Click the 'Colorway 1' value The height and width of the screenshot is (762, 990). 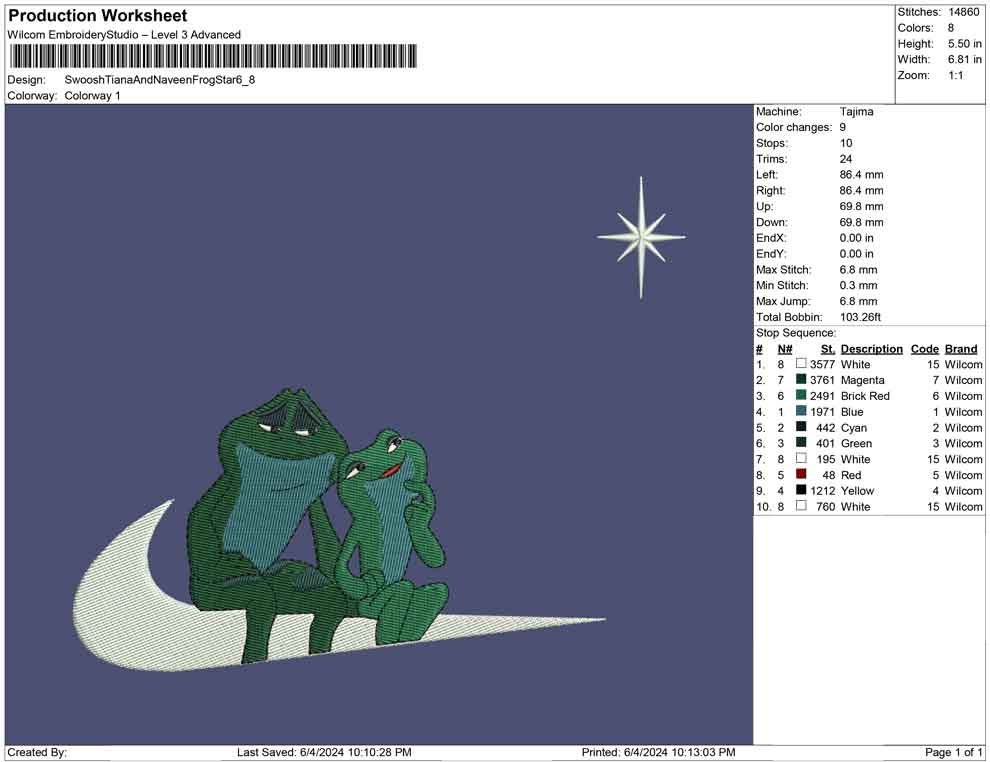[92, 96]
